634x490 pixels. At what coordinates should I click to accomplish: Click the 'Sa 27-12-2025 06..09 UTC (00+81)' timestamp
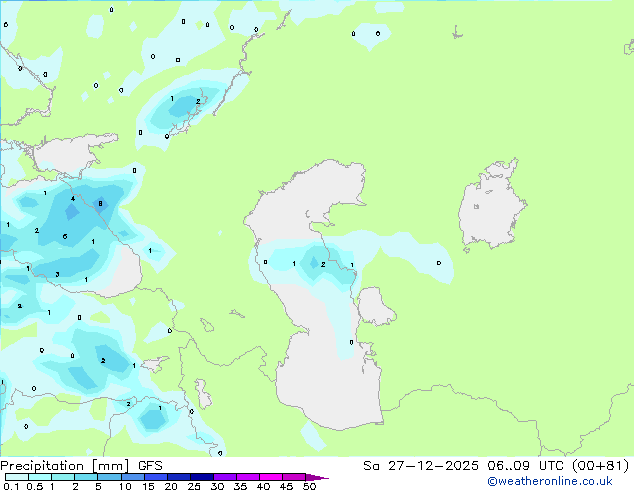tap(496, 466)
